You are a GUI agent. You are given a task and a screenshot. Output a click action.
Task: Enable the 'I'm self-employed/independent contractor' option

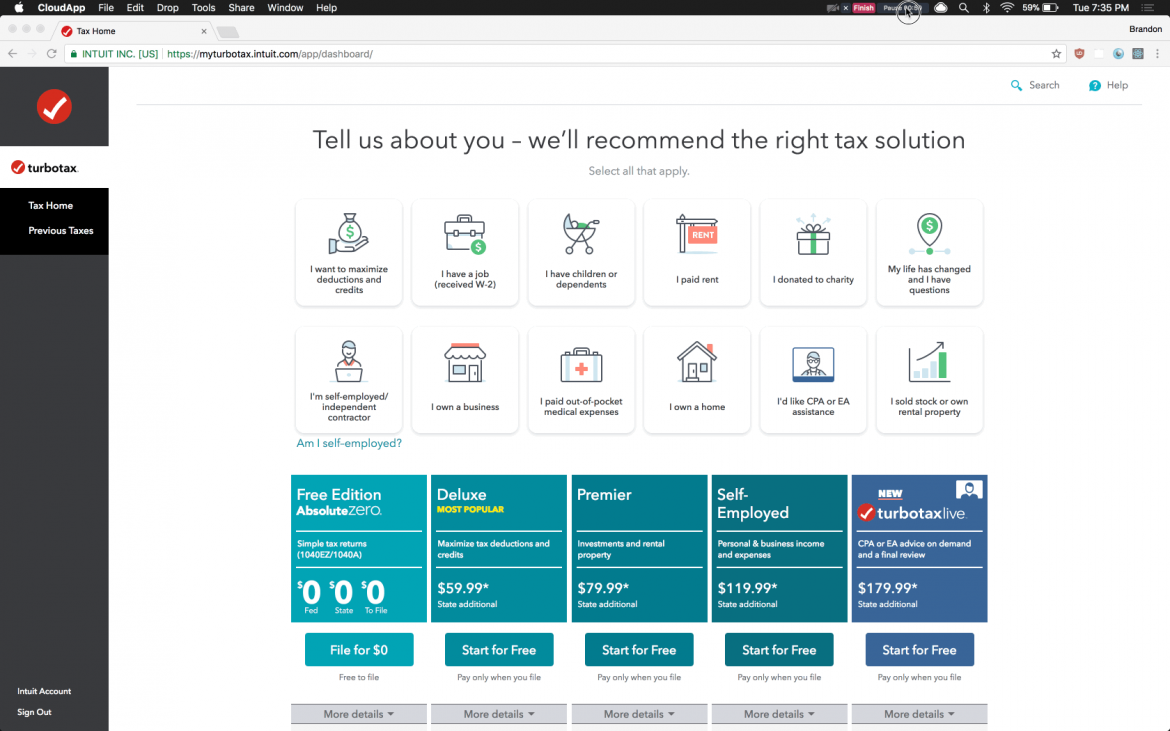pos(348,379)
